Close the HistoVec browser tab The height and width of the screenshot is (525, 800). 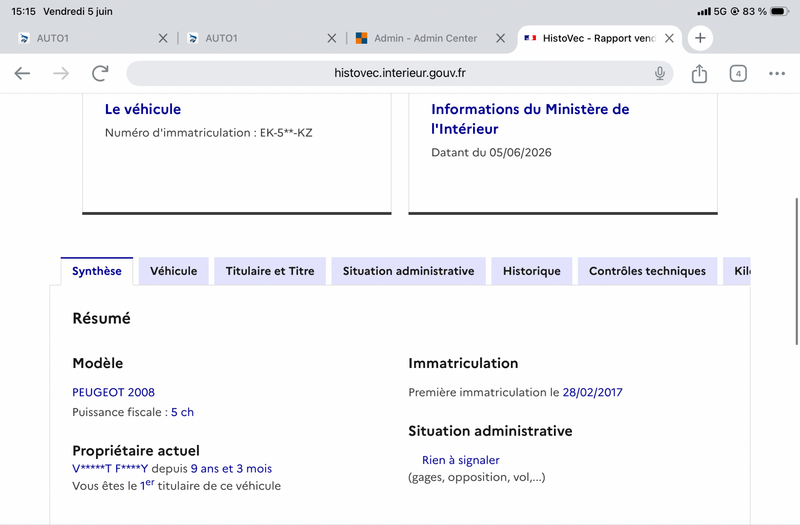point(669,38)
